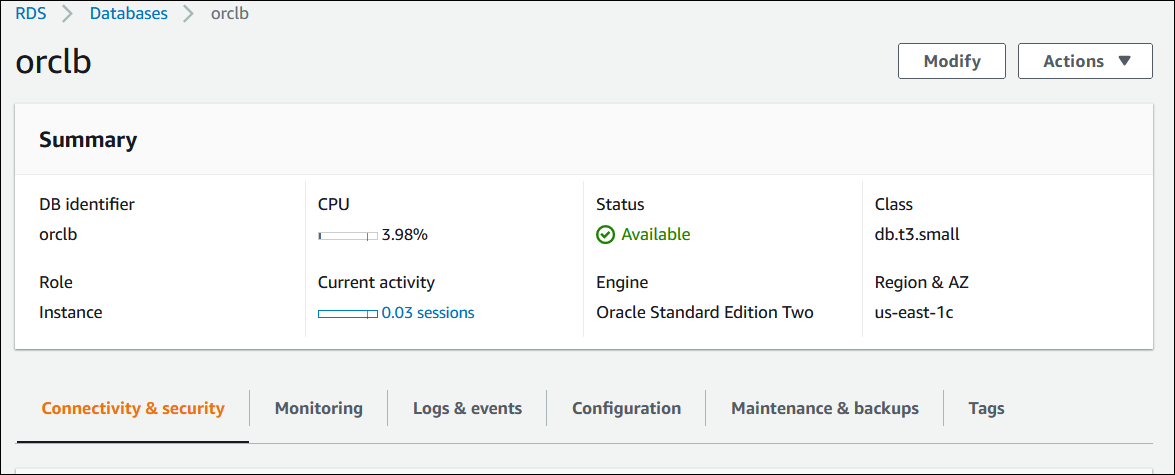Click the green Available status checkmark icon
This screenshot has height=475, width=1175.
[605, 235]
